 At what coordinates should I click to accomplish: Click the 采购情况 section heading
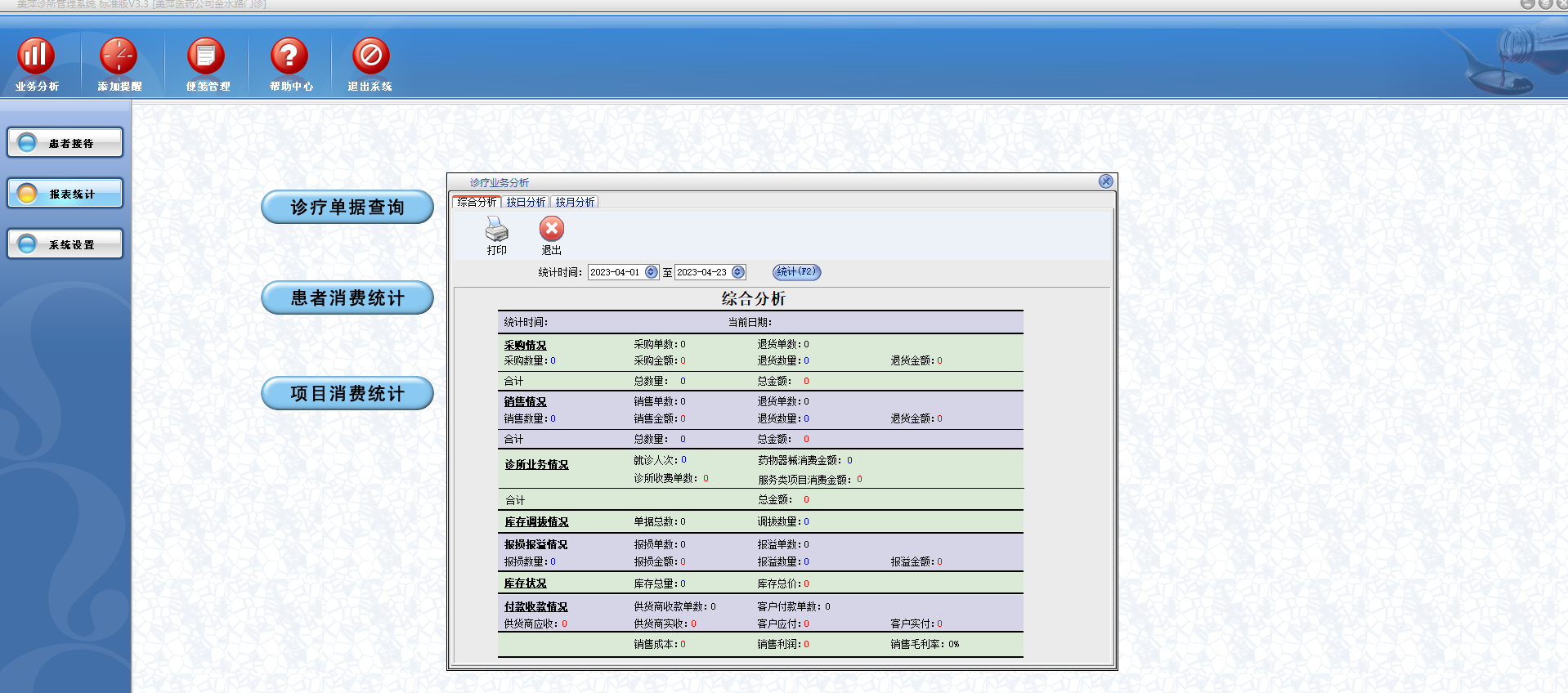point(525,346)
